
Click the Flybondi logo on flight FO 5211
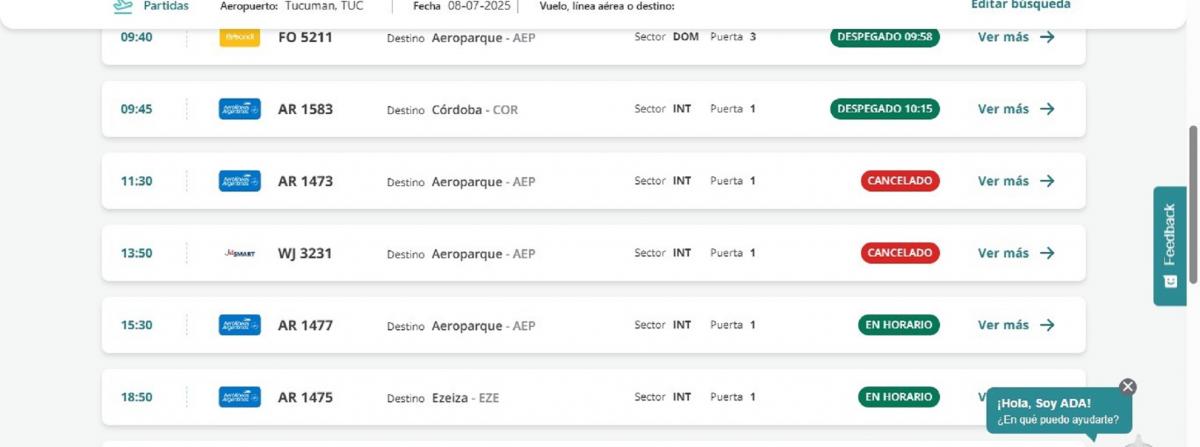pos(239,37)
